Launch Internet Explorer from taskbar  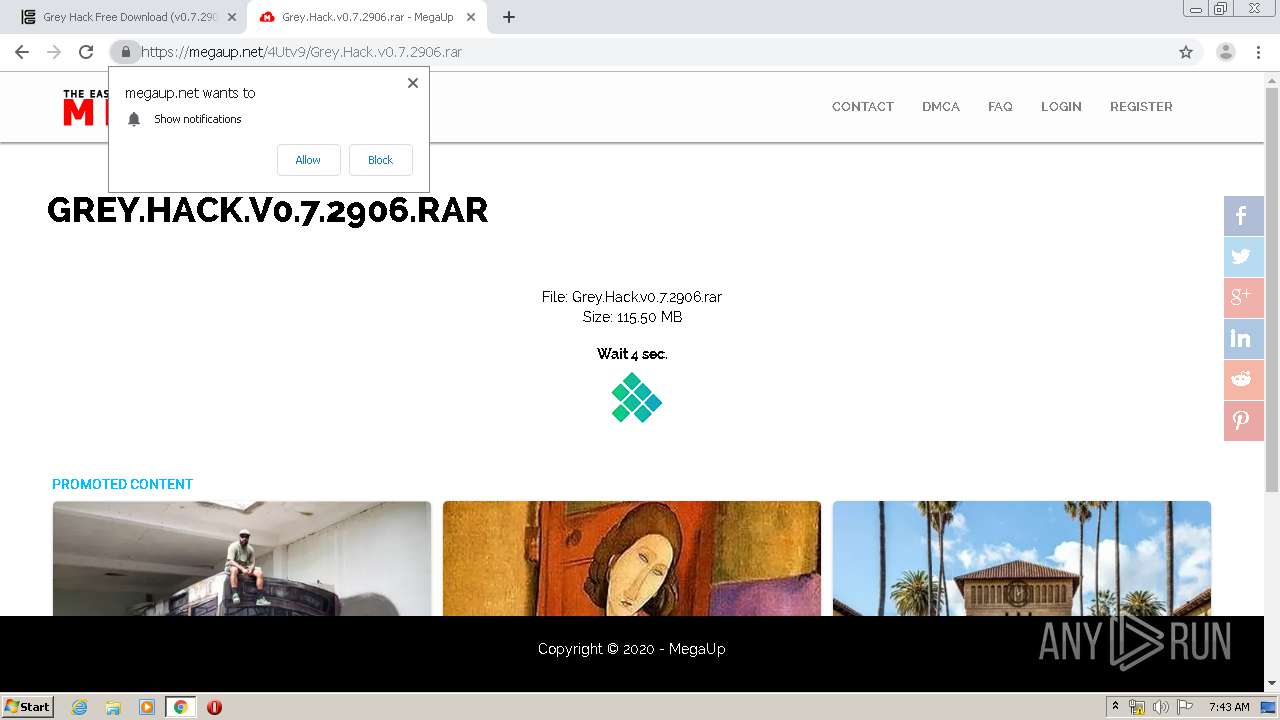pyautogui.click(x=80, y=707)
